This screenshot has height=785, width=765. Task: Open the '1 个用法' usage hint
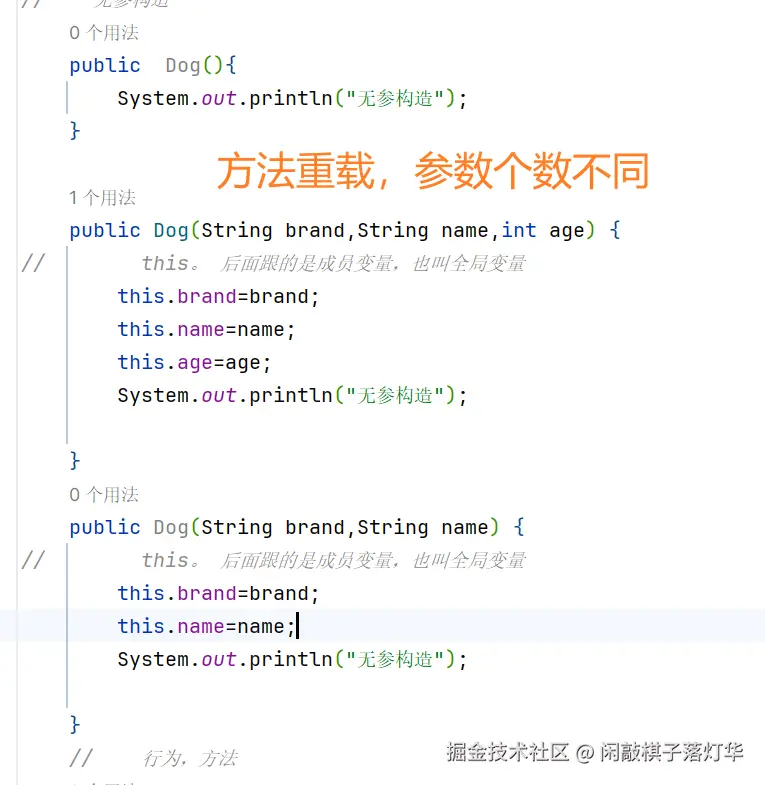[x=102, y=198]
